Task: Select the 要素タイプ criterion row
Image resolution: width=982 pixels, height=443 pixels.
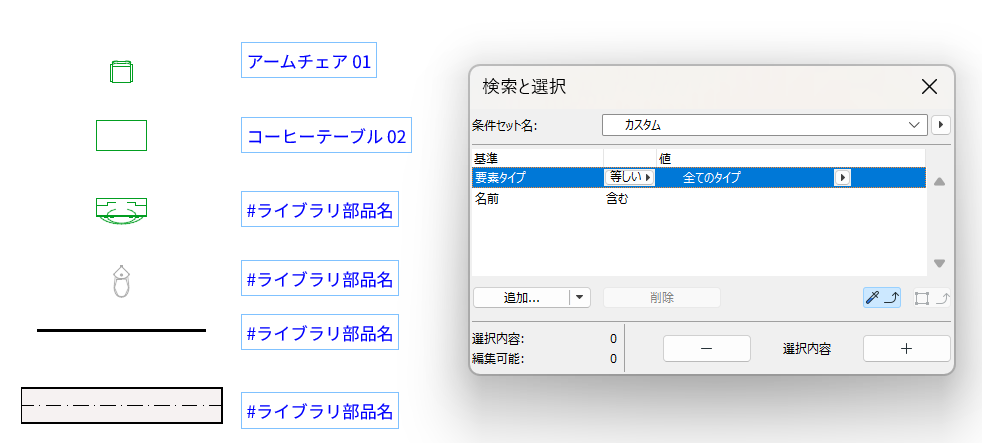Action: click(x=698, y=177)
